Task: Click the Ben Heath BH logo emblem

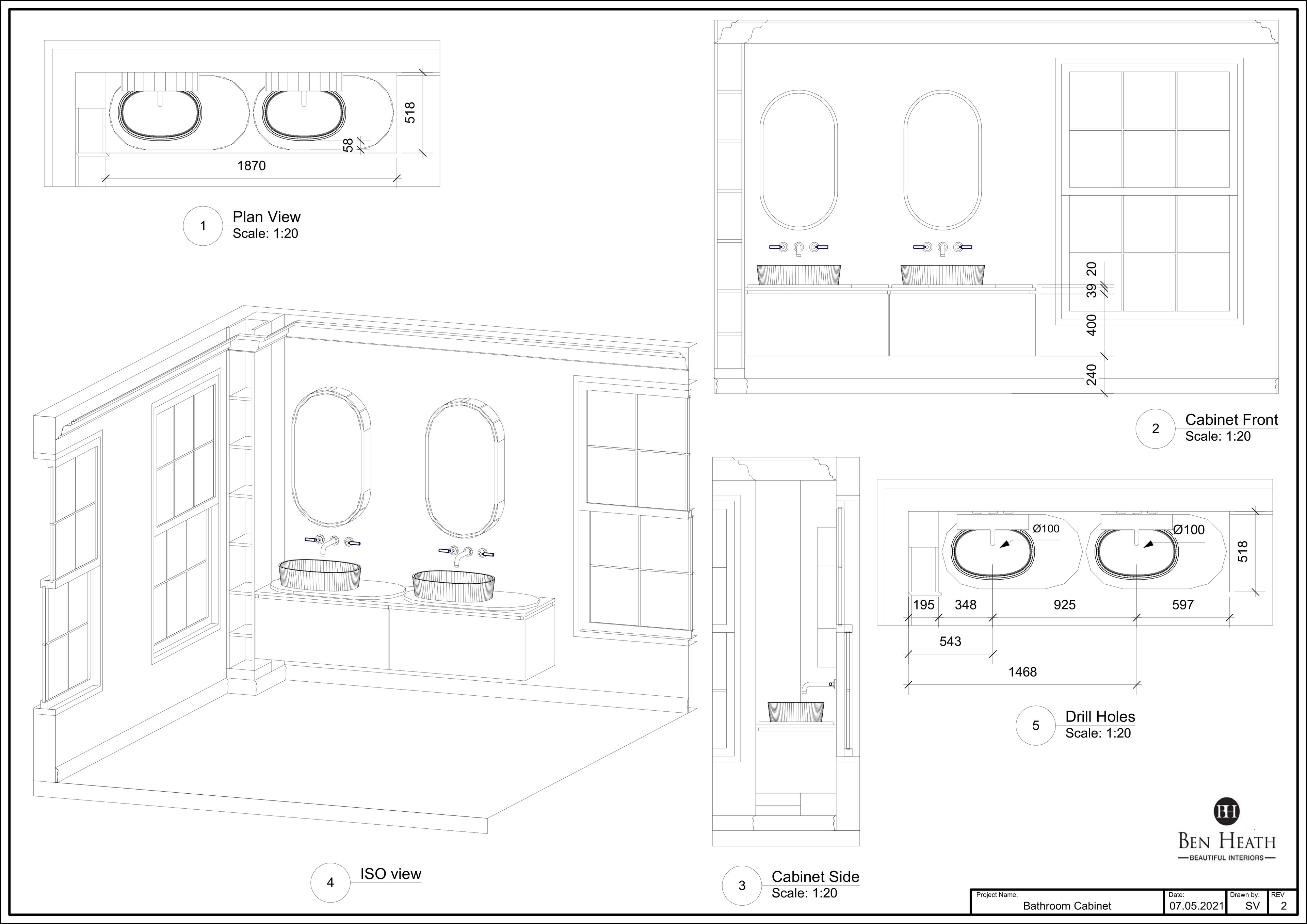Action: pos(1226,811)
